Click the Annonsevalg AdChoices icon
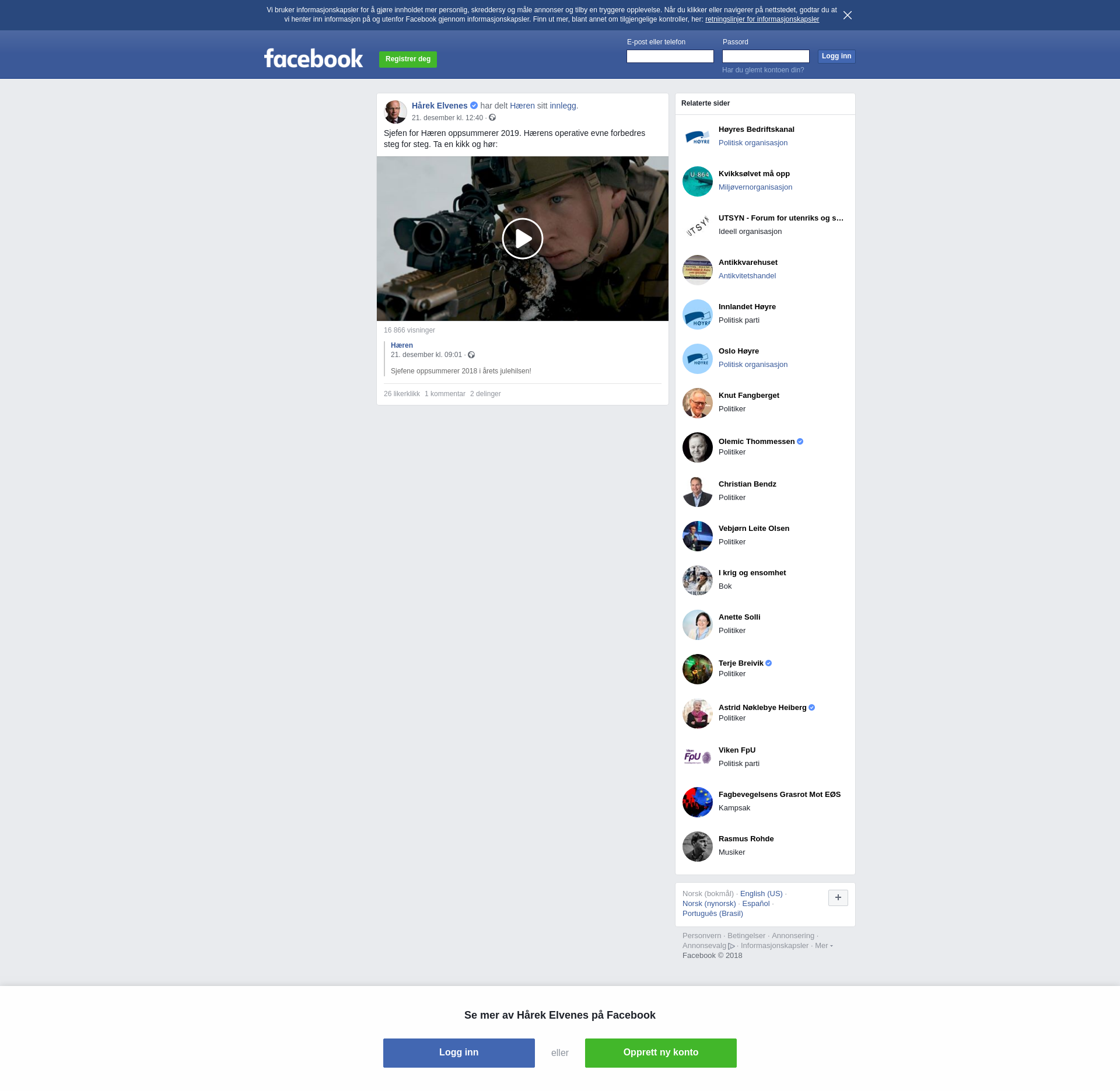1120x1091 pixels. point(731,946)
